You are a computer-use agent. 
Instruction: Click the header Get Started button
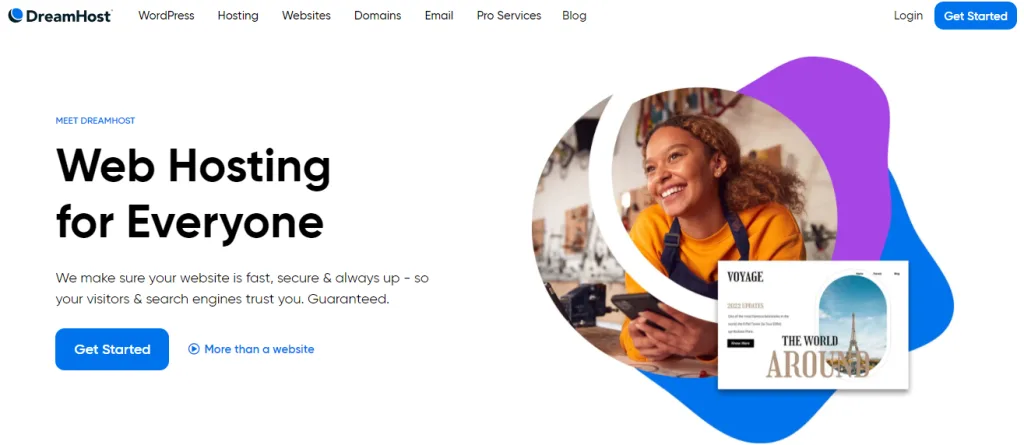click(975, 16)
